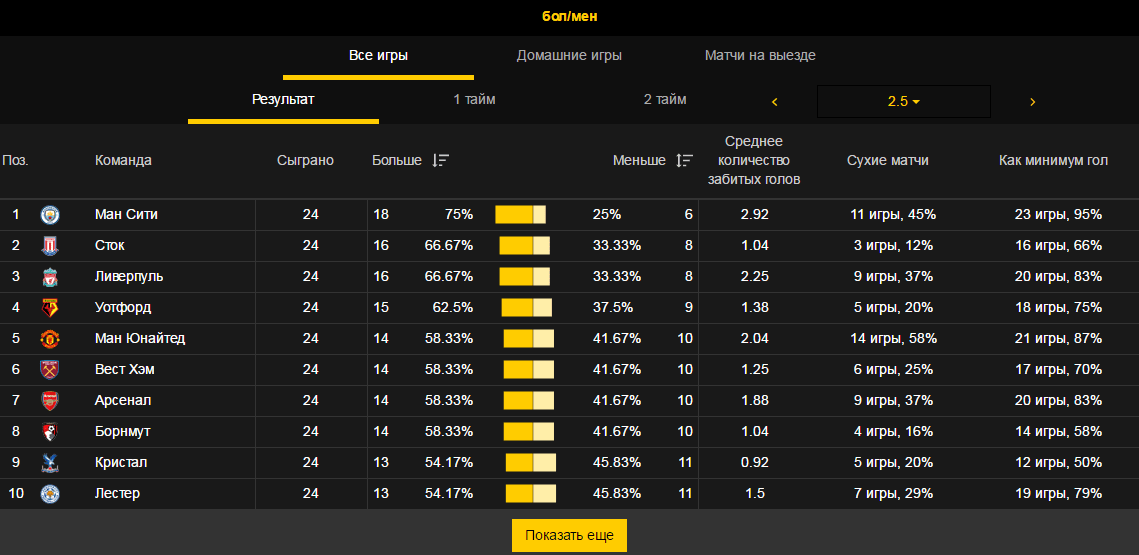The width and height of the screenshot is (1139, 555).
Task: Click team name Ман Юнайтед
Action: (140, 339)
